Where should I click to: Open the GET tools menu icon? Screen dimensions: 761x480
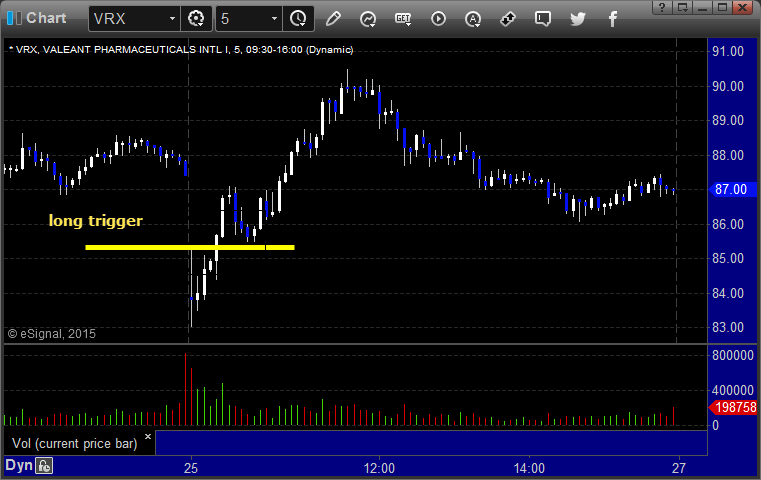(403, 19)
